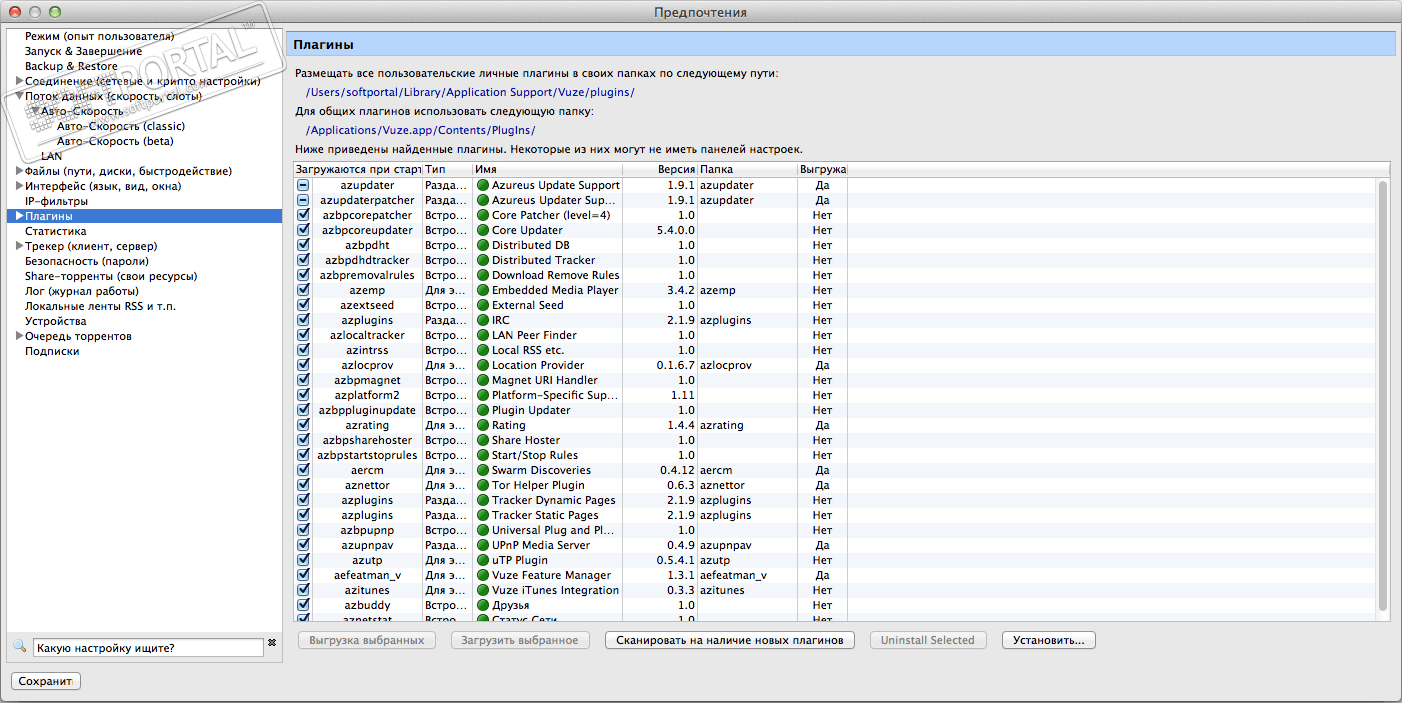Sort by the Имя column header
The height and width of the screenshot is (703, 1402).
(547, 170)
